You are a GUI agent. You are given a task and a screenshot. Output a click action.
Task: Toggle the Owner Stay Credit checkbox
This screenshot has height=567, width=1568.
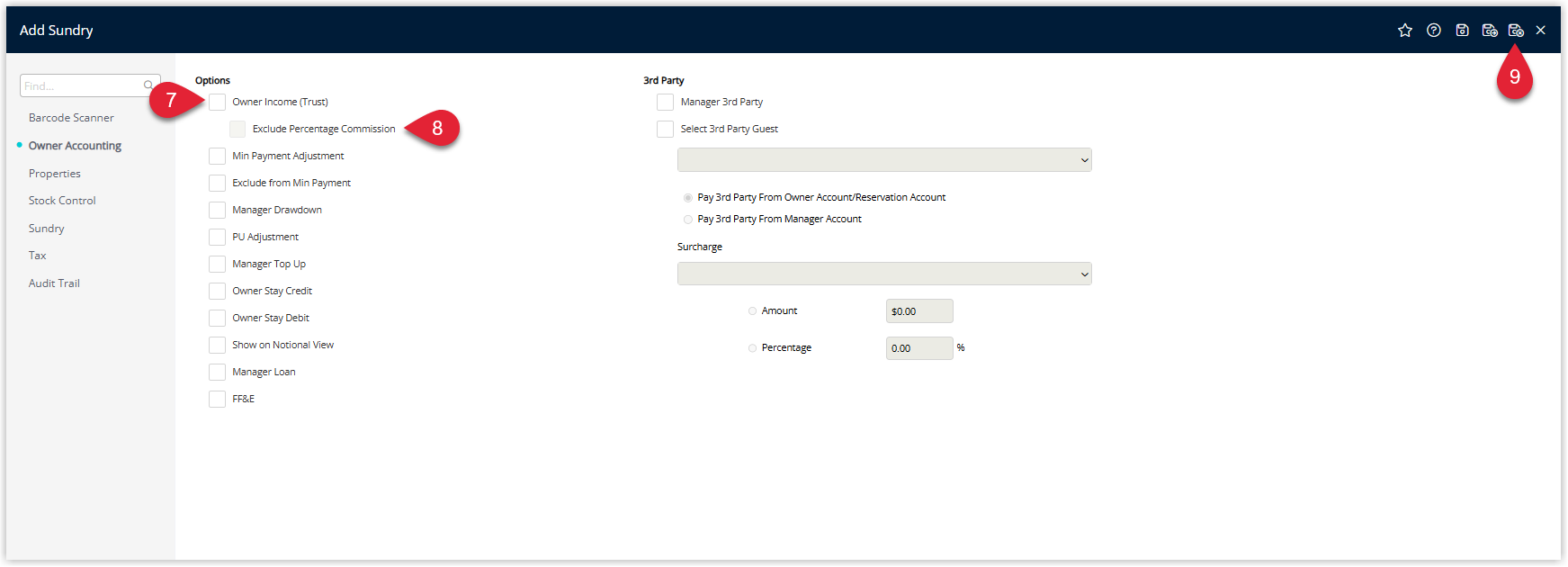pos(218,291)
